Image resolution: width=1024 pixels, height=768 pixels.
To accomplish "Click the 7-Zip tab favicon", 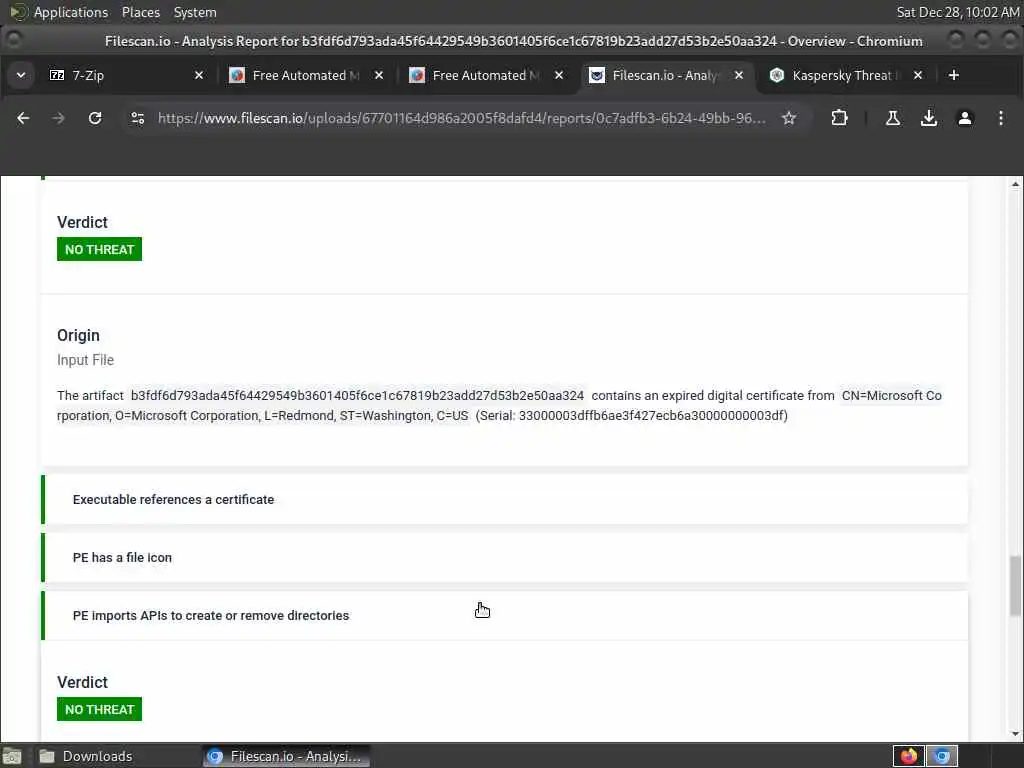I will (x=57, y=75).
